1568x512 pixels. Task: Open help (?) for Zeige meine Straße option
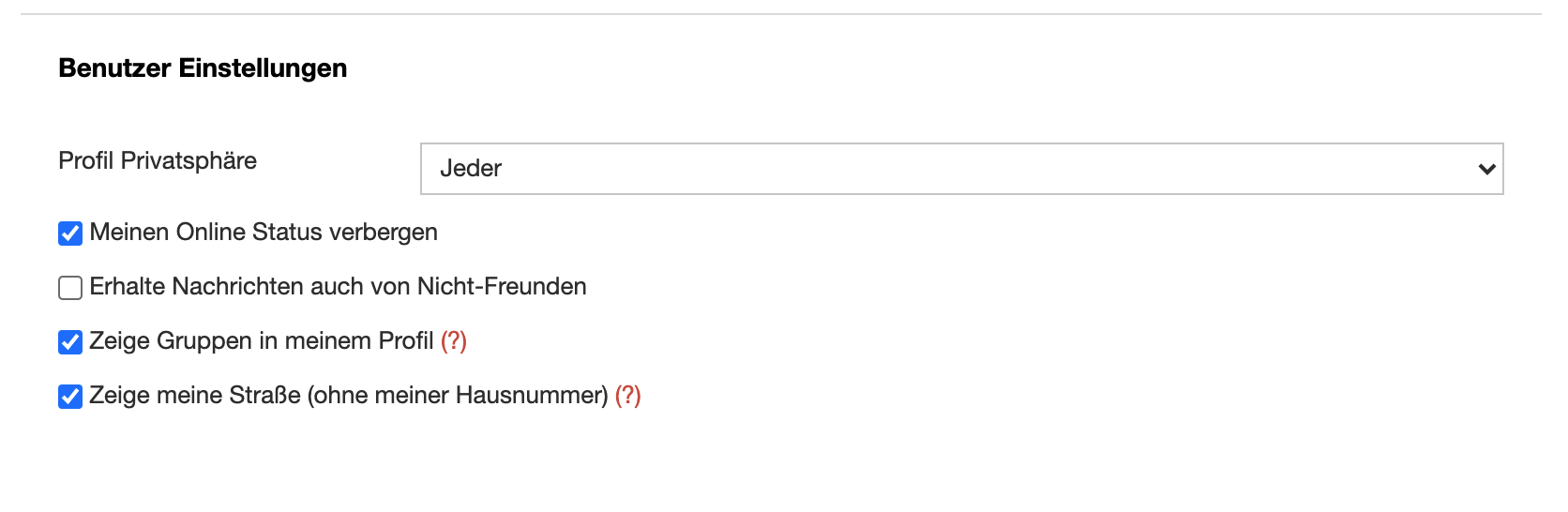[x=628, y=396]
